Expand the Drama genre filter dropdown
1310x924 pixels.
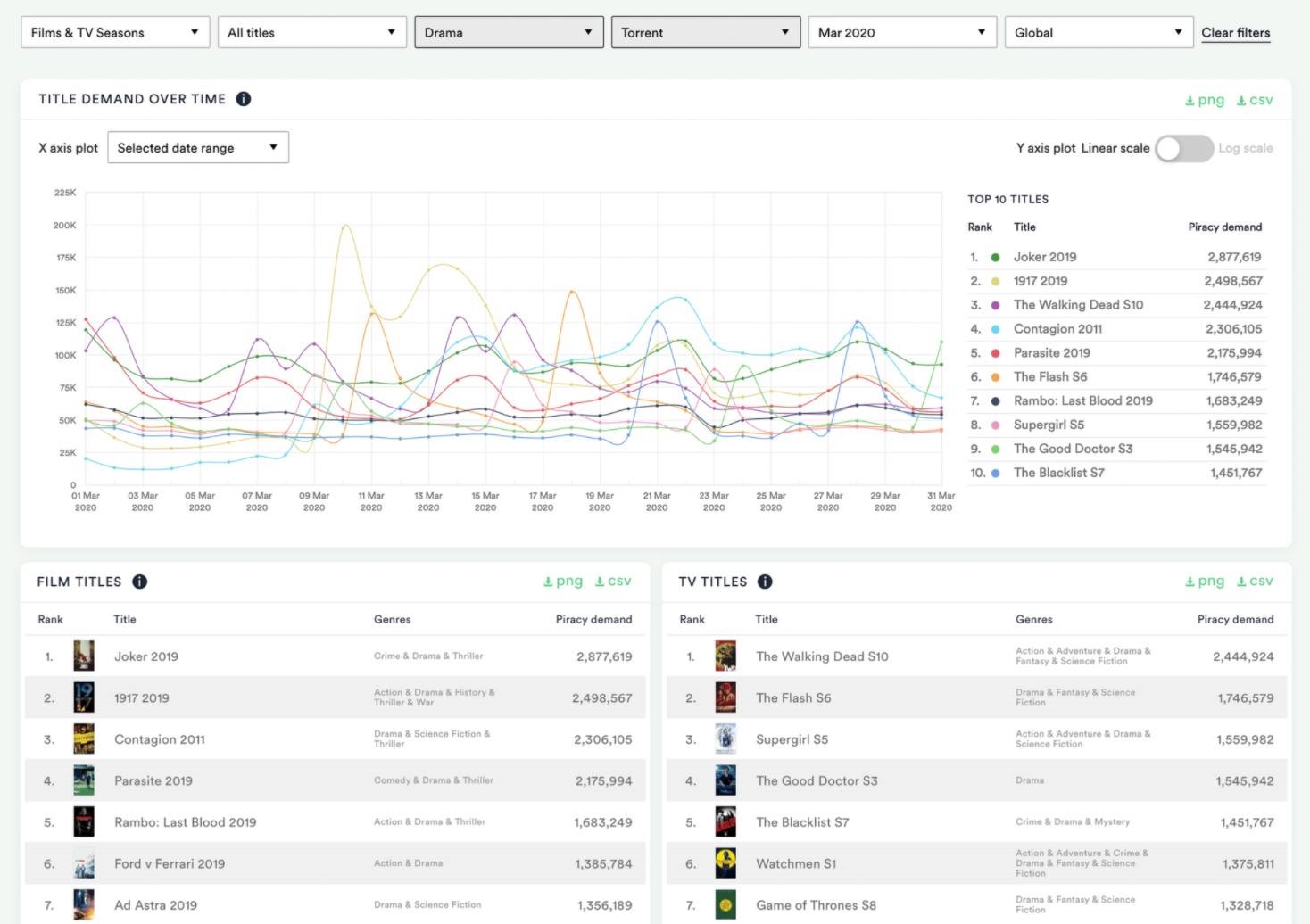pos(509,33)
